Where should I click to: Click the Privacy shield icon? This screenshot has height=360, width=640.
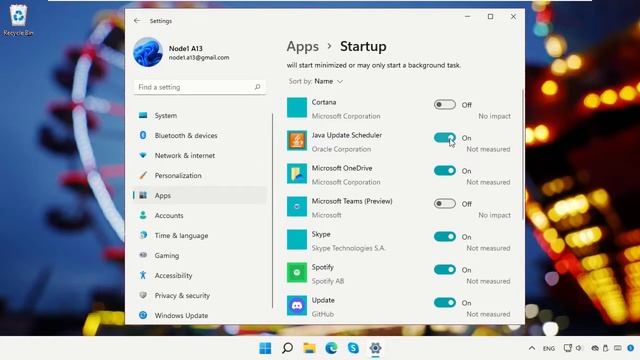(x=143, y=295)
